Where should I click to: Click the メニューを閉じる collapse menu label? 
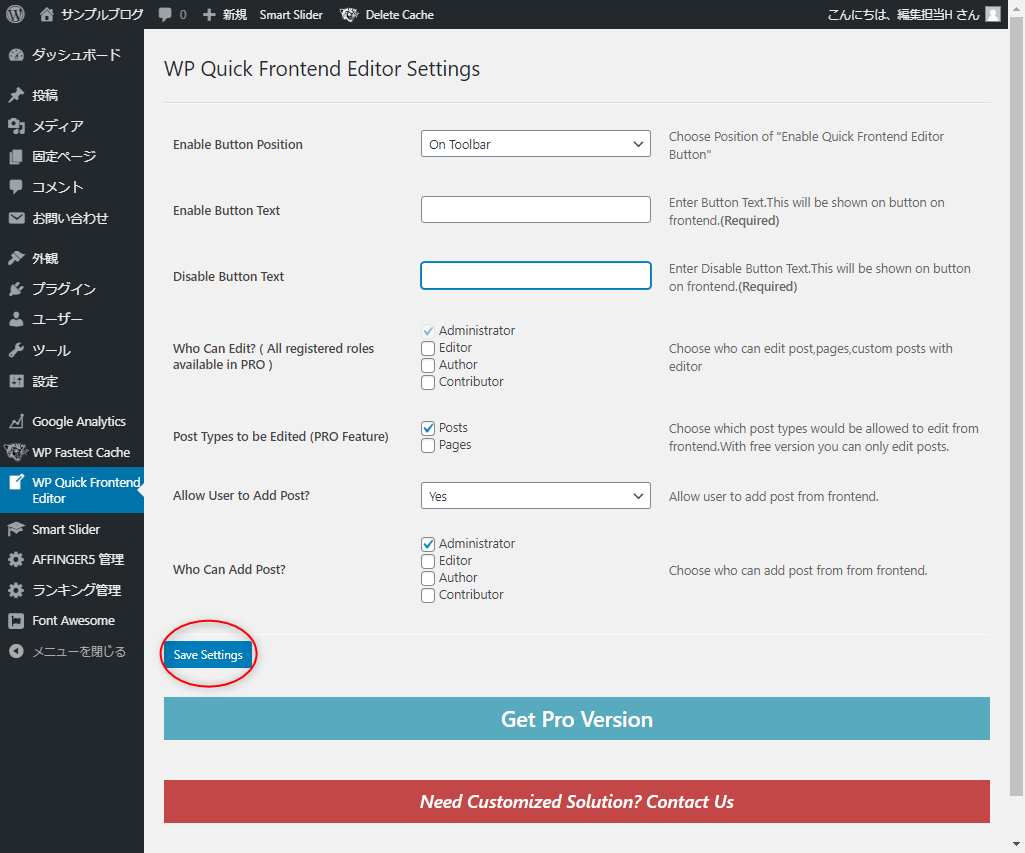[78, 652]
